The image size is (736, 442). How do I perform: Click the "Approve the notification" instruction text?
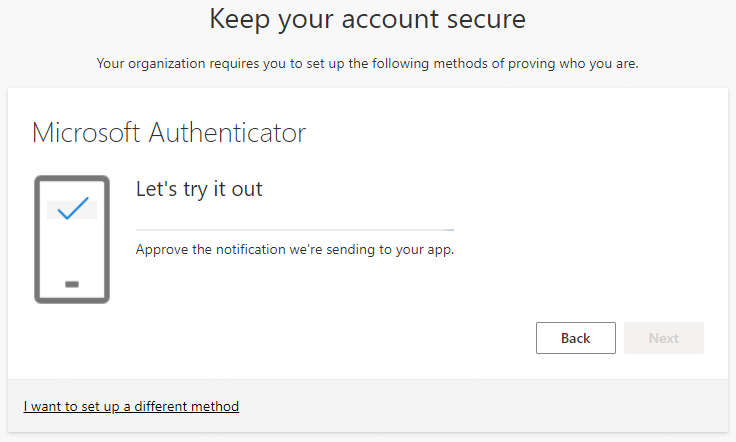click(295, 249)
